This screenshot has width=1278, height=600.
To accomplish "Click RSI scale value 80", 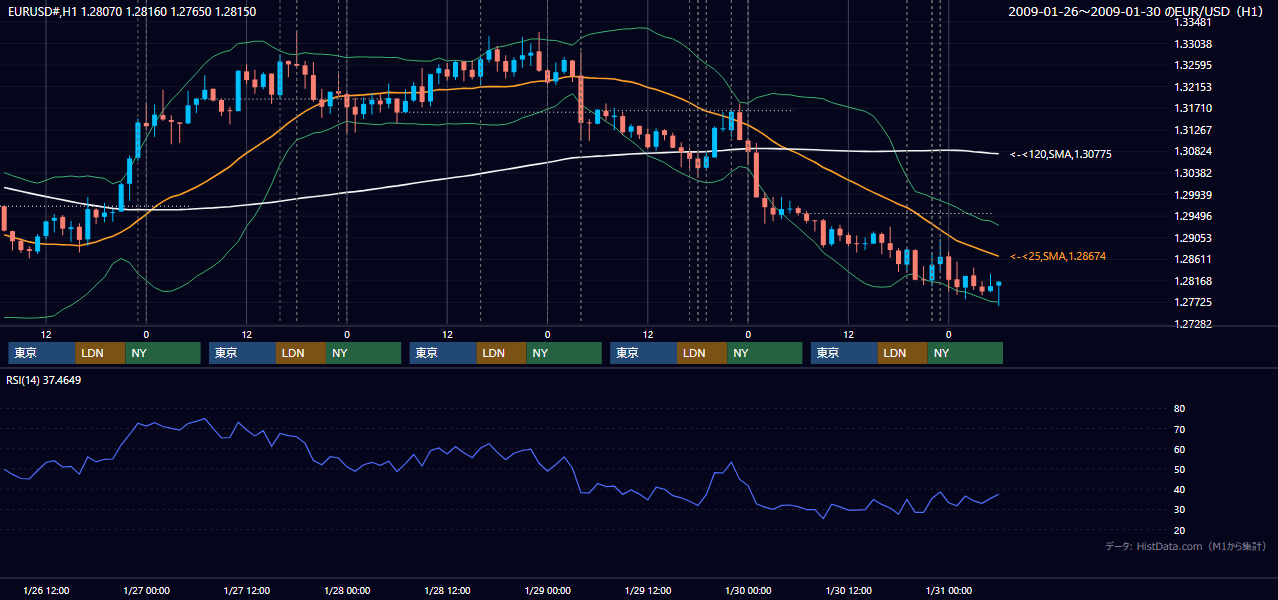I will pyautogui.click(x=1179, y=409).
